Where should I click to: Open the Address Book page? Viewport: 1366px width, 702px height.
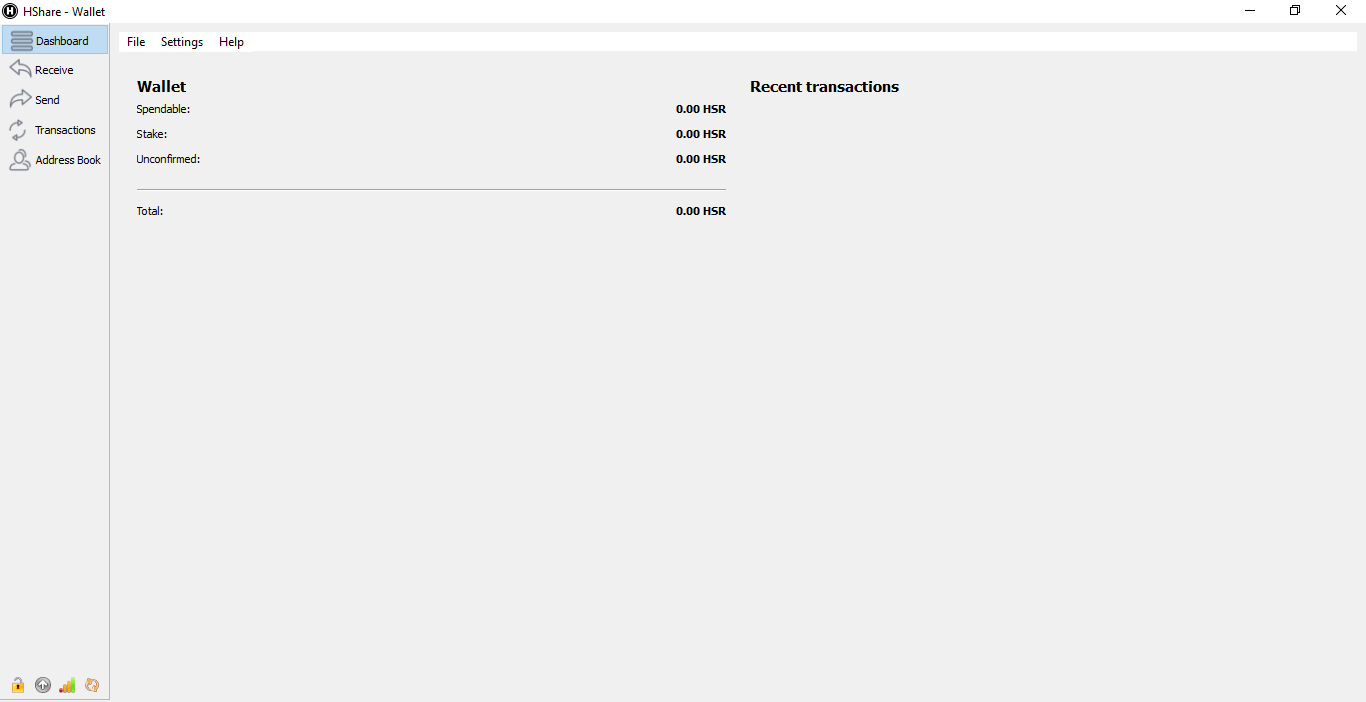pyautogui.click(x=55, y=160)
